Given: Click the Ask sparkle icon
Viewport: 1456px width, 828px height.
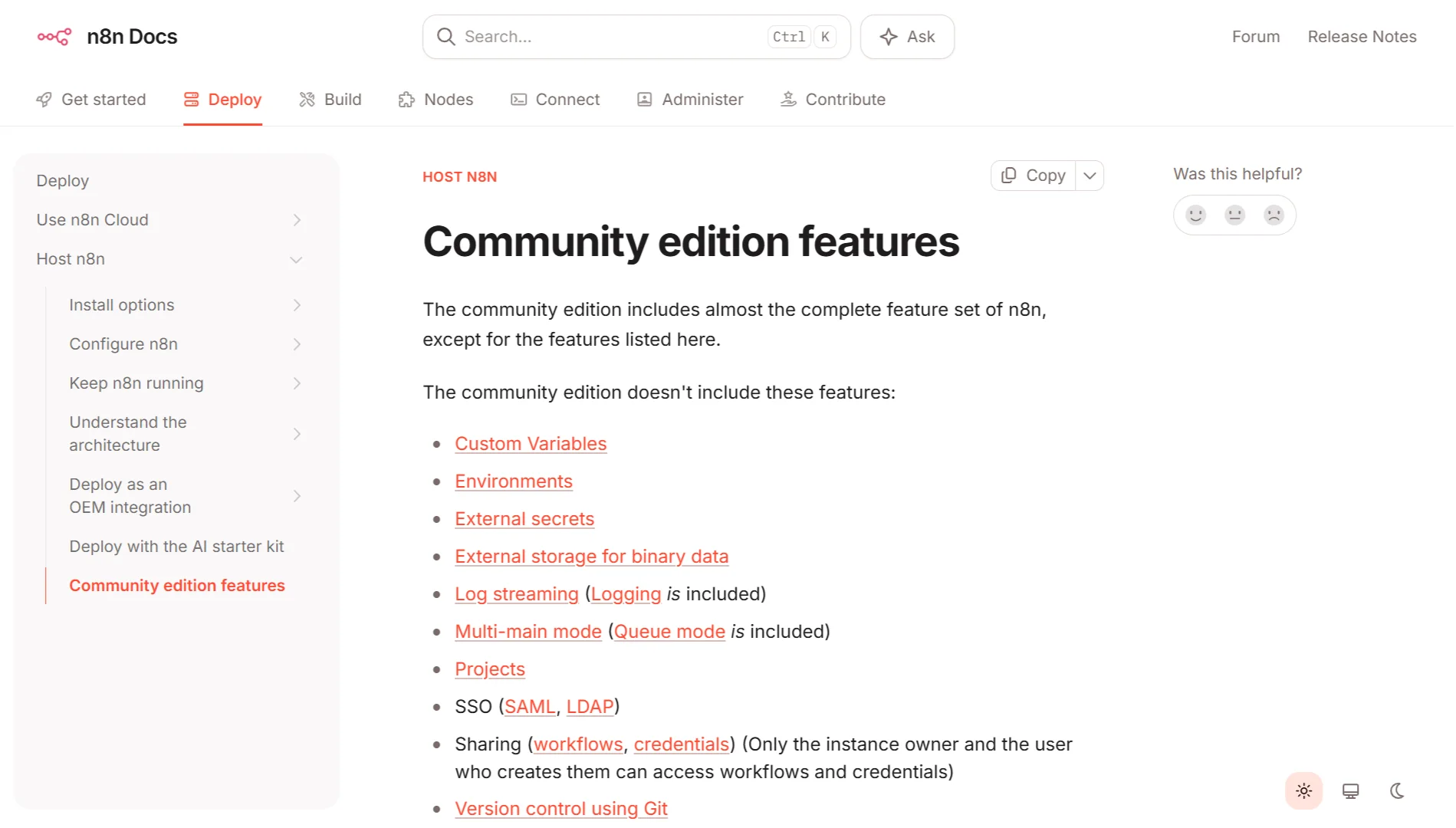Looking at the screenshot, I should tap(889, 36).
